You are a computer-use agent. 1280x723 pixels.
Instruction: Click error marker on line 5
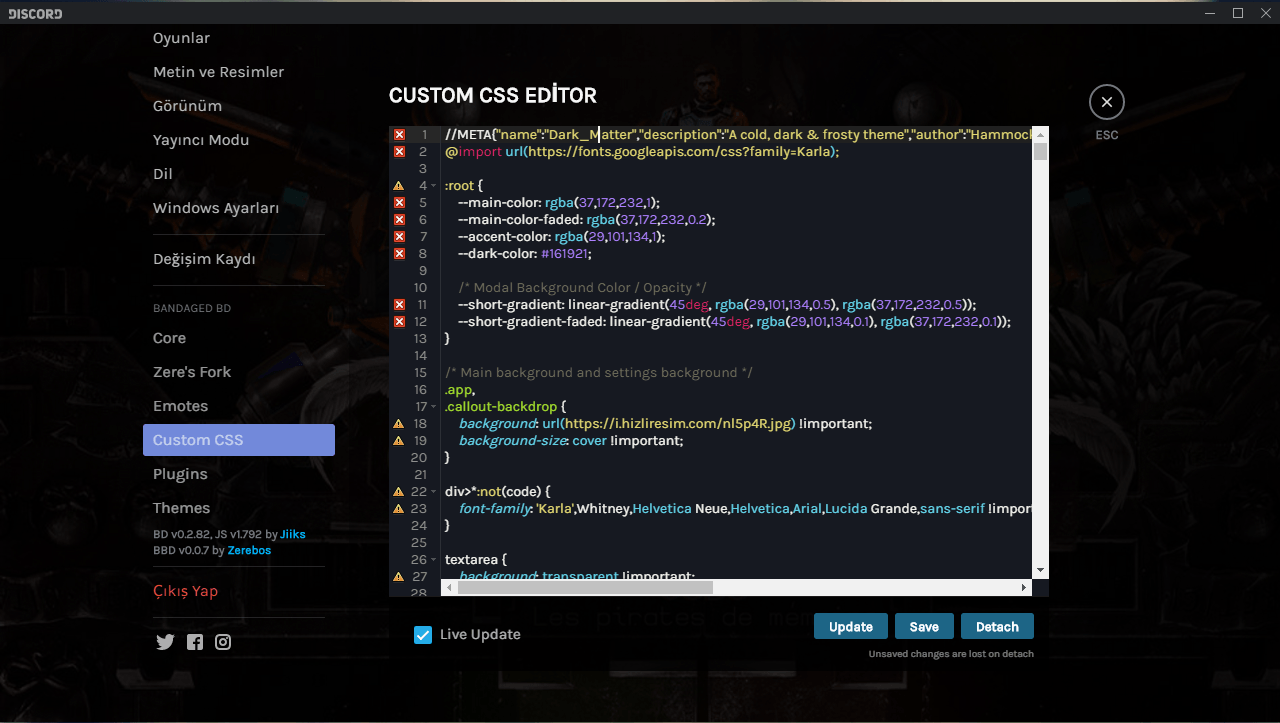399,202
